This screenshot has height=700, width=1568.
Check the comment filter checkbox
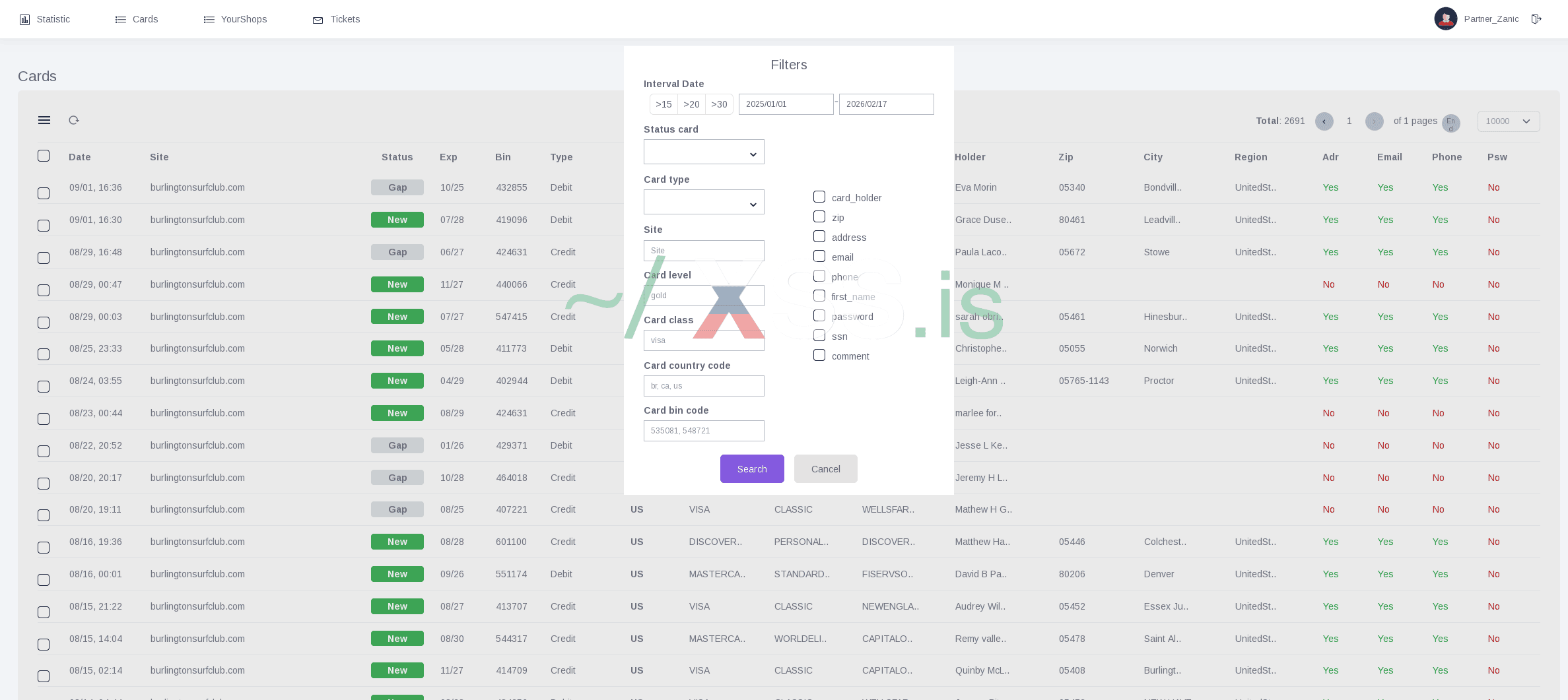point(819,355)
